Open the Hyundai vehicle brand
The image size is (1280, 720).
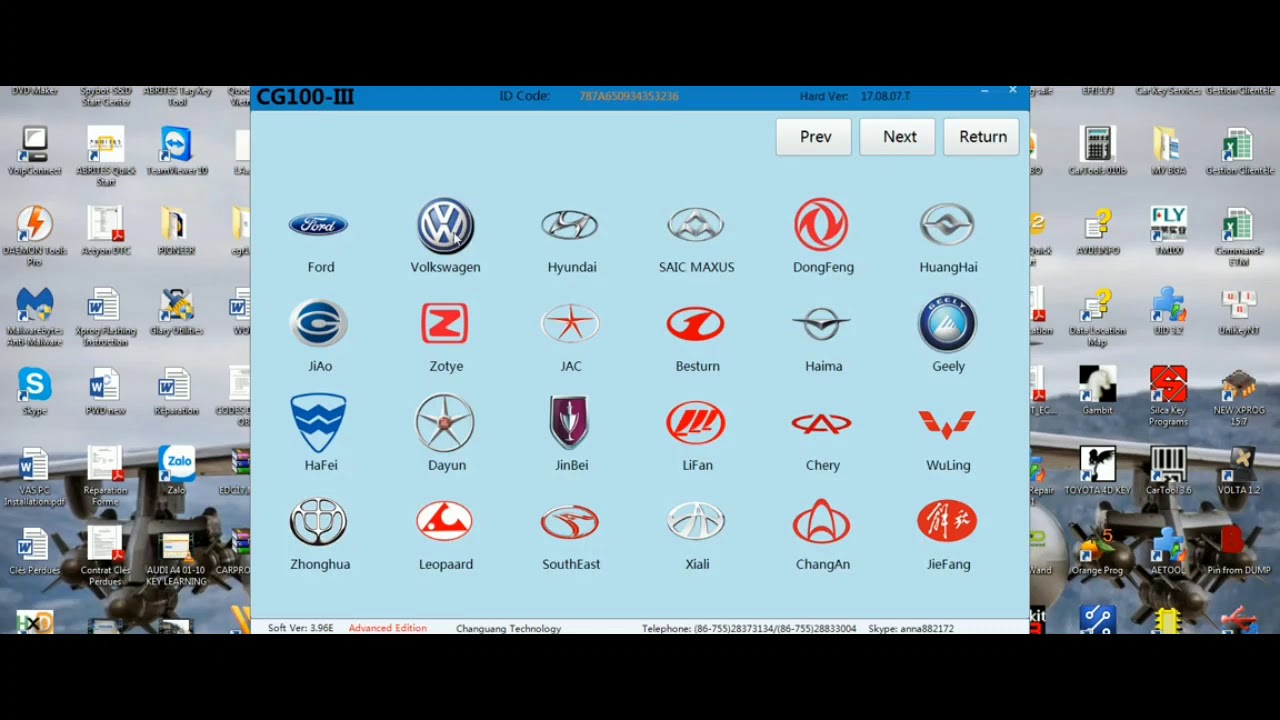(x=570, y=225)
